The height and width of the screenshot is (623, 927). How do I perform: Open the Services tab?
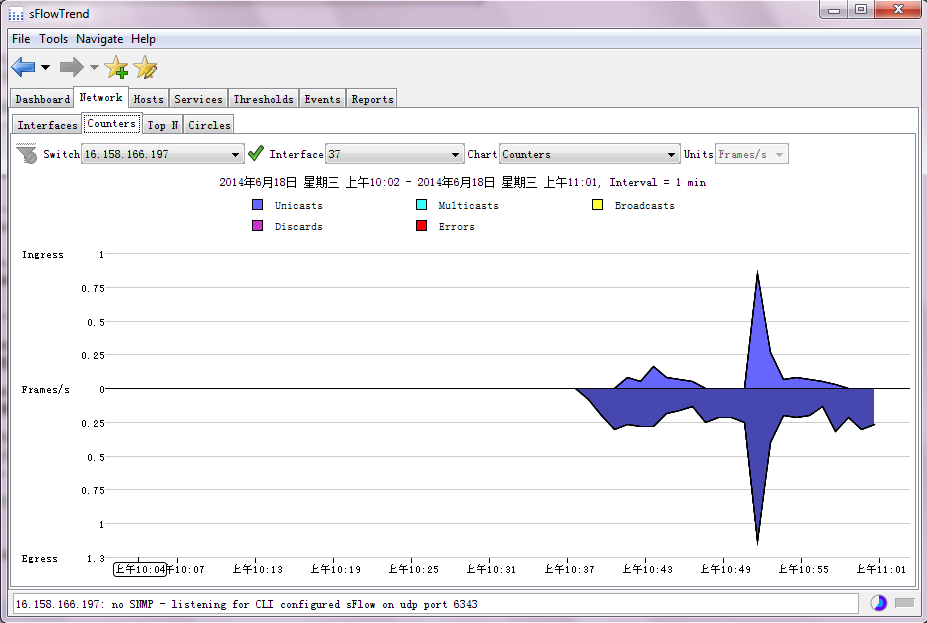pyautogui.click(x=198, y=99)
